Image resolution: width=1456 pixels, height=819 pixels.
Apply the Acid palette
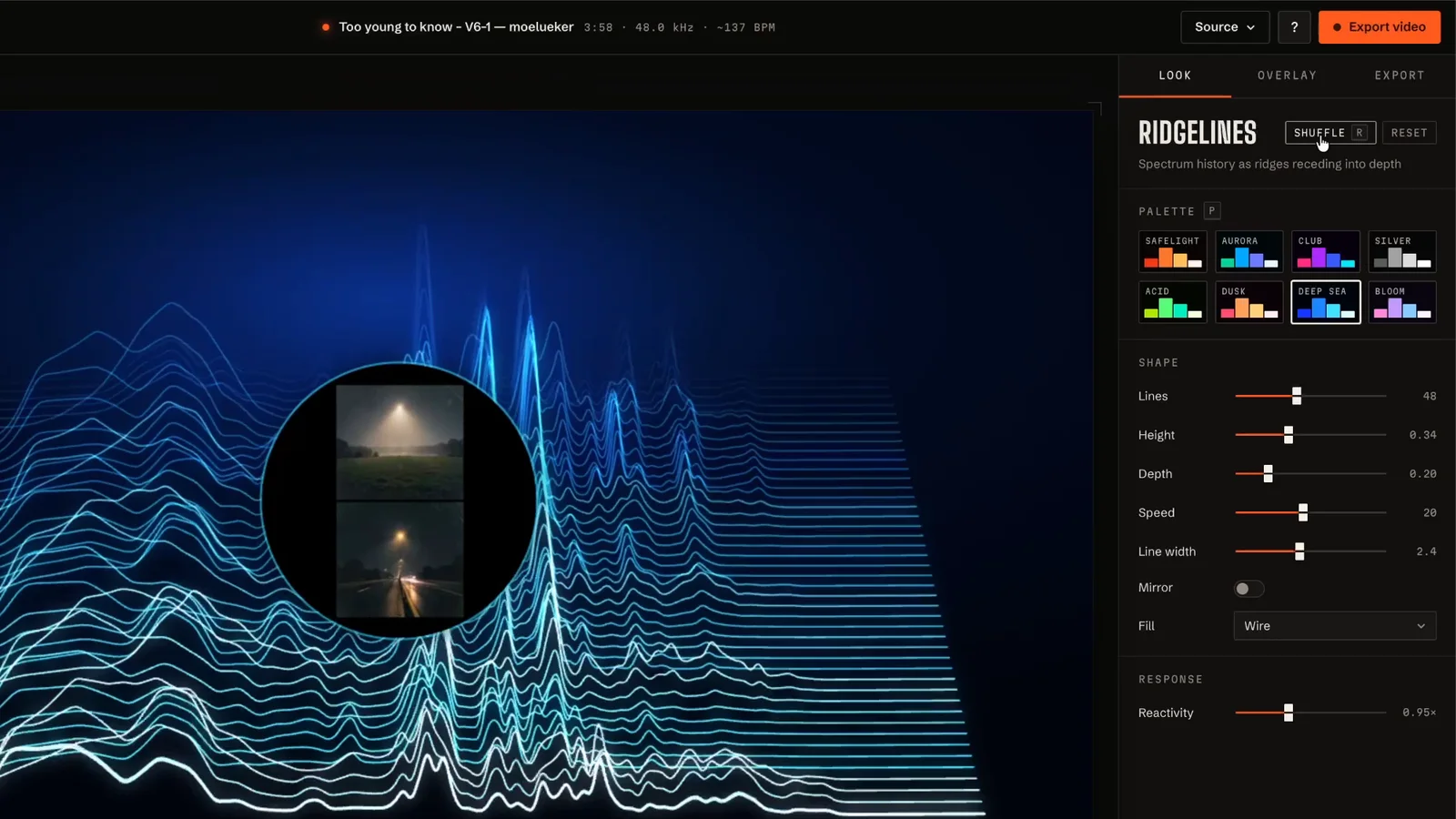coord(1173,302)
